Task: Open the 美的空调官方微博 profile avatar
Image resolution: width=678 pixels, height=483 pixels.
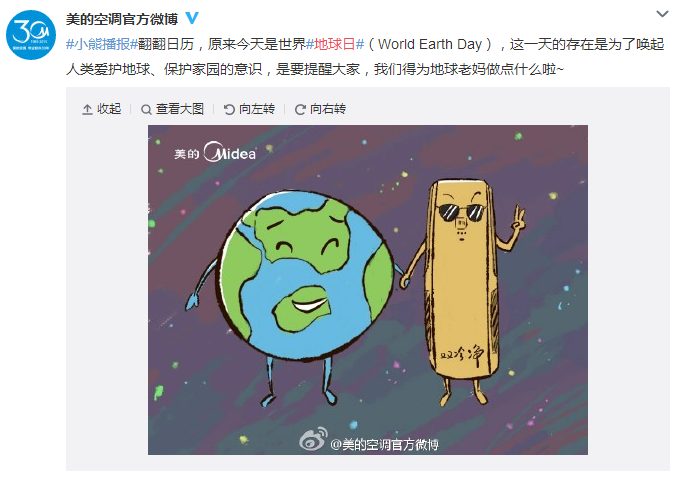Action: tap(31, 35)
